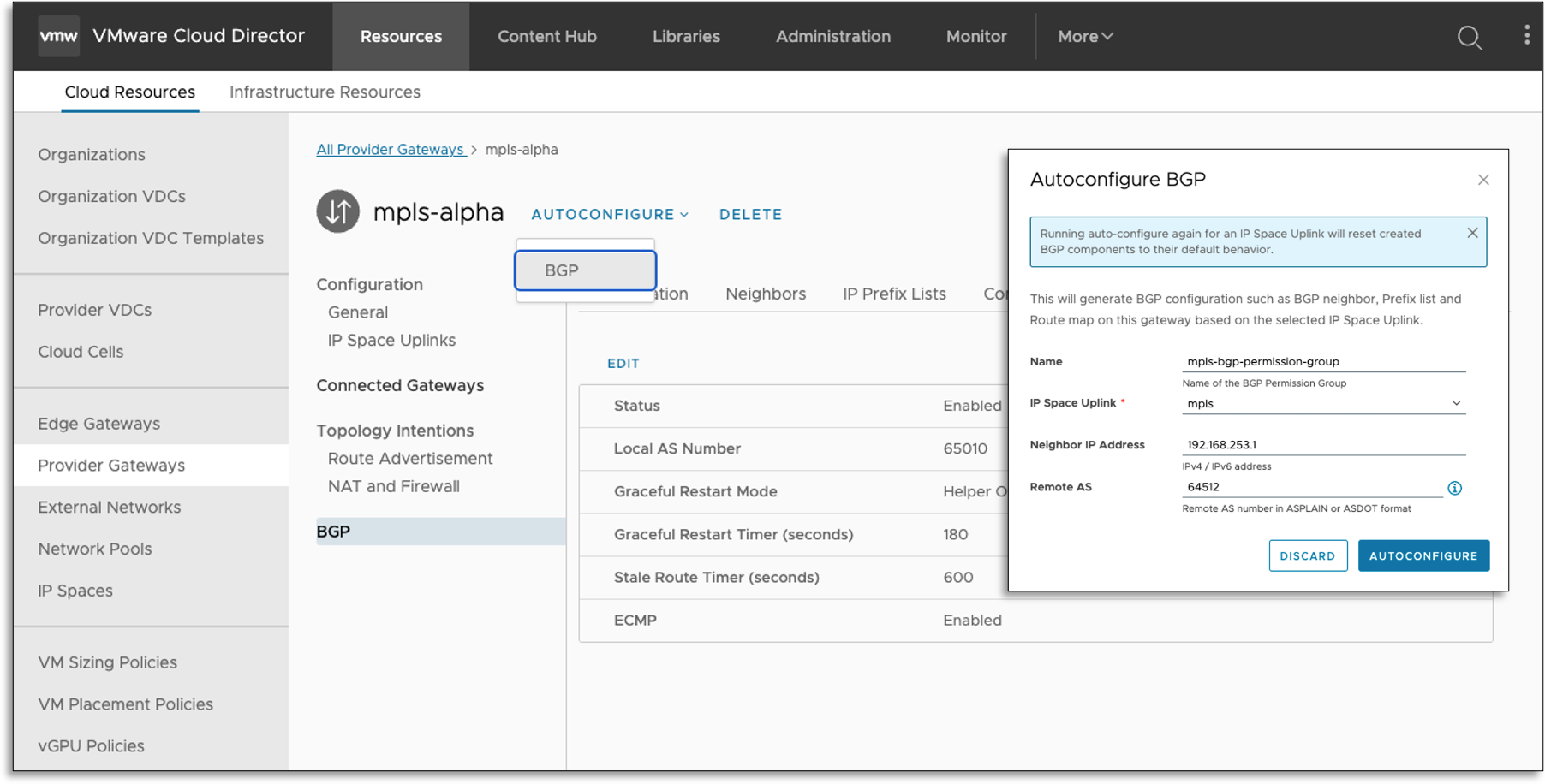
Task: Open the IP Space Uplink dropdown
Action: (x=1323, y=403)
